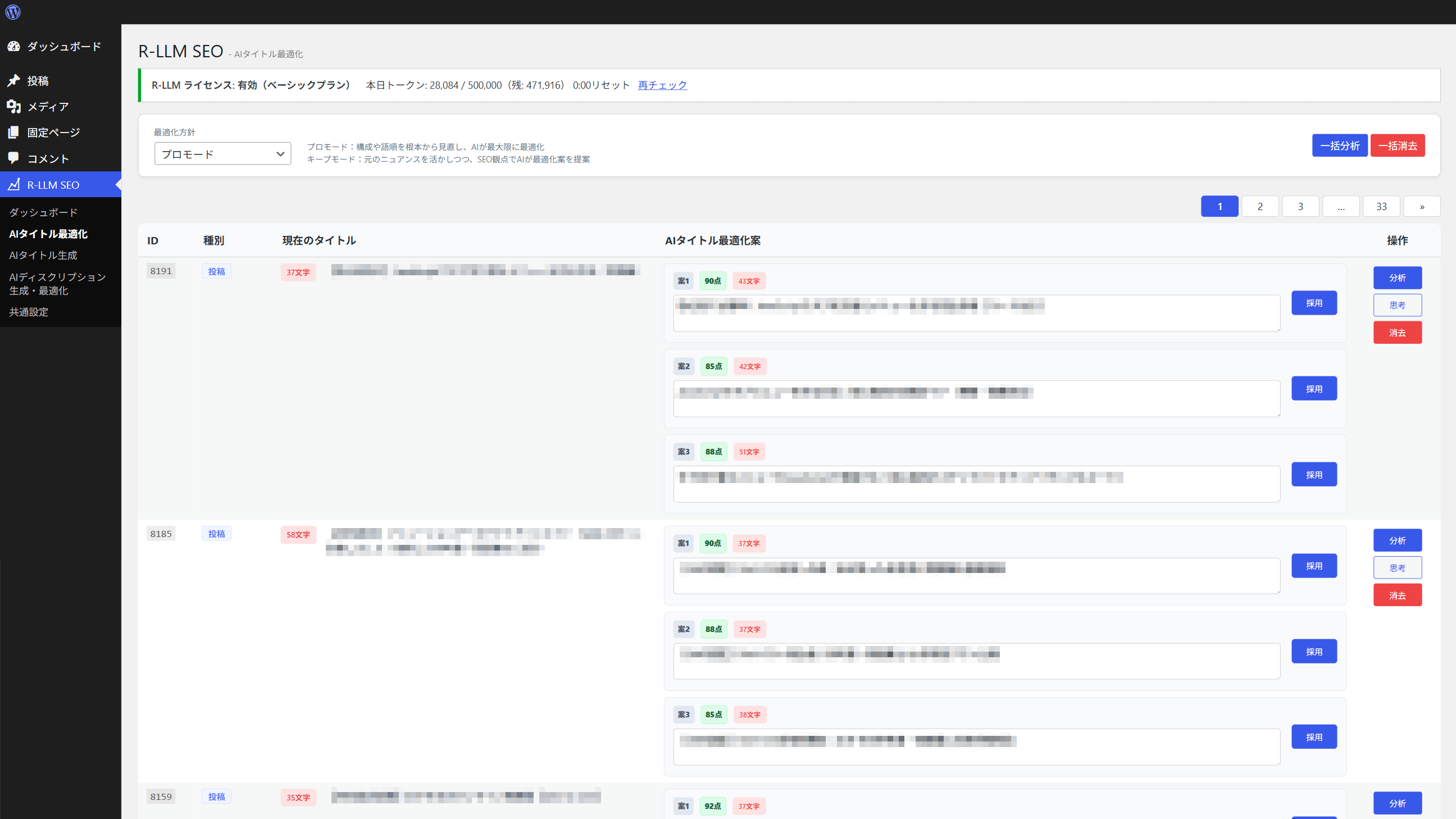Click the WordPress logo icon

click(x=12, y=12)
